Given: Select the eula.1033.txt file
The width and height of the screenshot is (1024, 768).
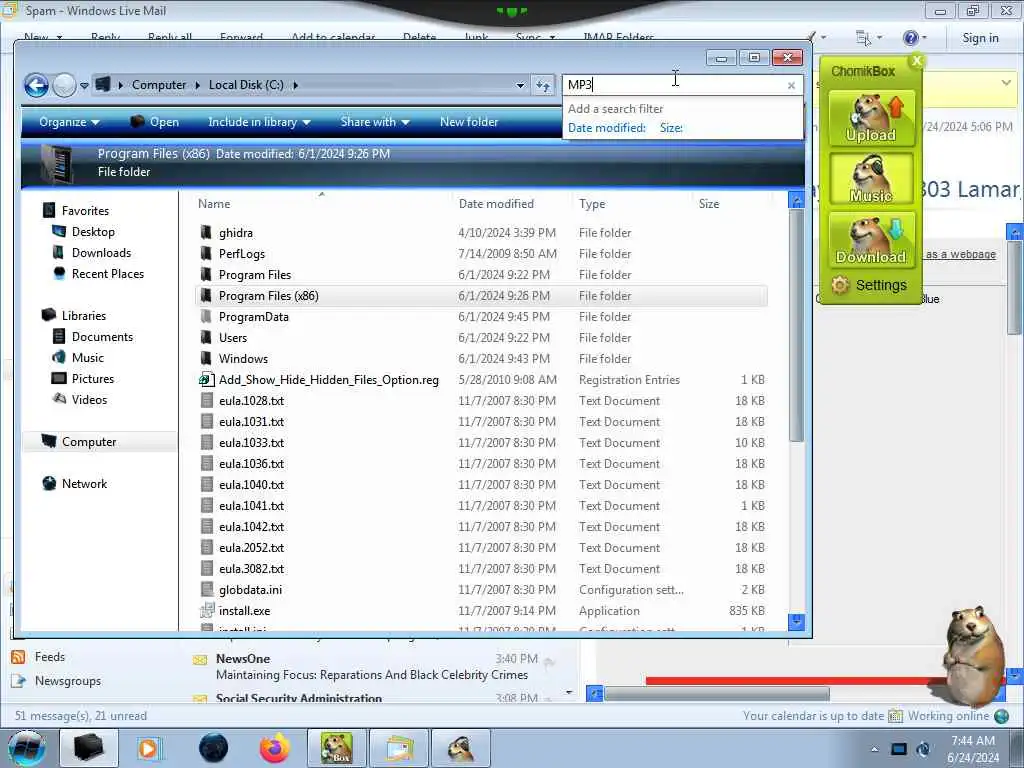Looking at the screenshot, I should pos(251,443).
